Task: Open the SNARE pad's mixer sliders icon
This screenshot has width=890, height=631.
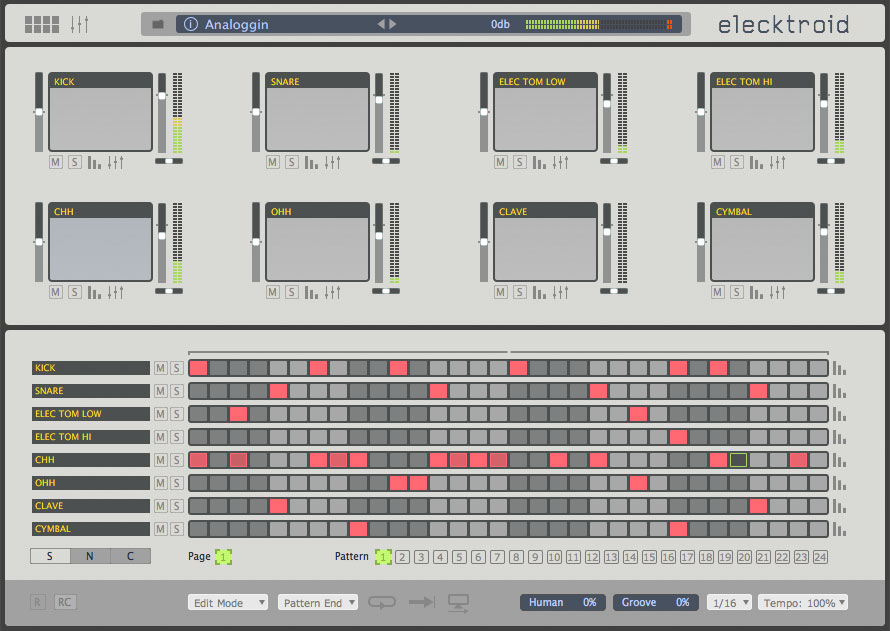Action: coord(333,162)
